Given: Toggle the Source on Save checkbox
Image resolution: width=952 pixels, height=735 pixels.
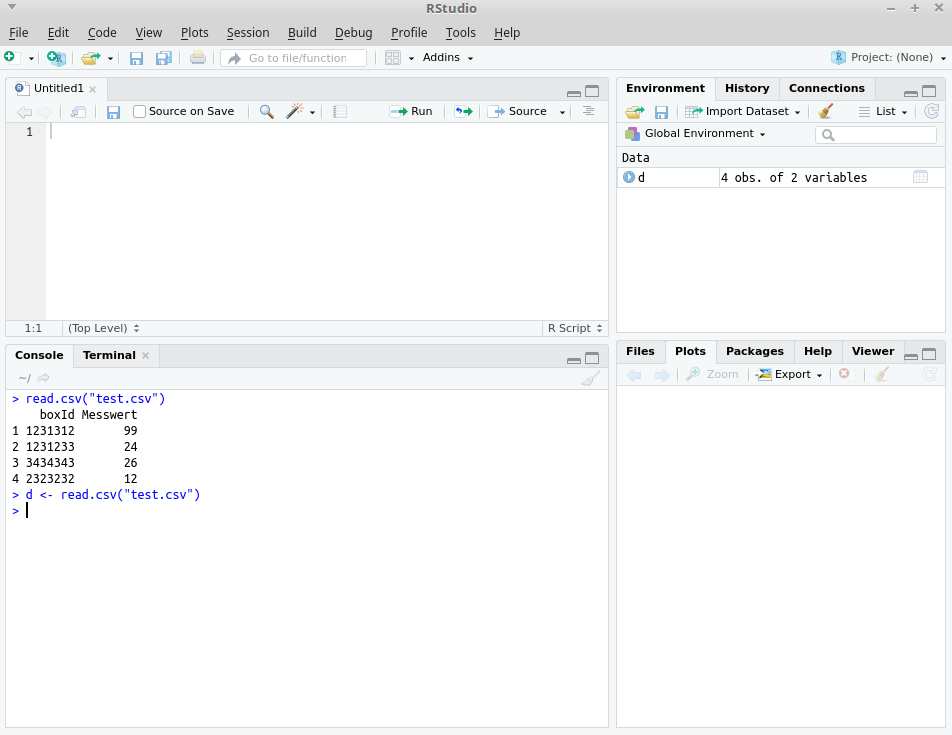Looking at the screenshot, I should [139, 112].
